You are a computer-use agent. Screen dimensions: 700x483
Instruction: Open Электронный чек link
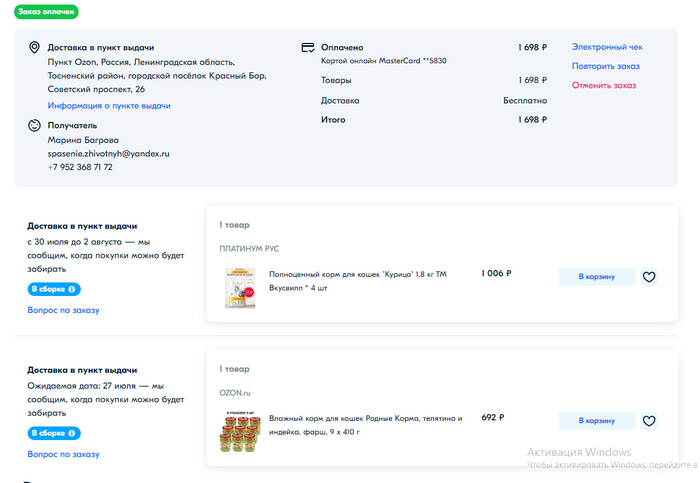click(606, 47)
